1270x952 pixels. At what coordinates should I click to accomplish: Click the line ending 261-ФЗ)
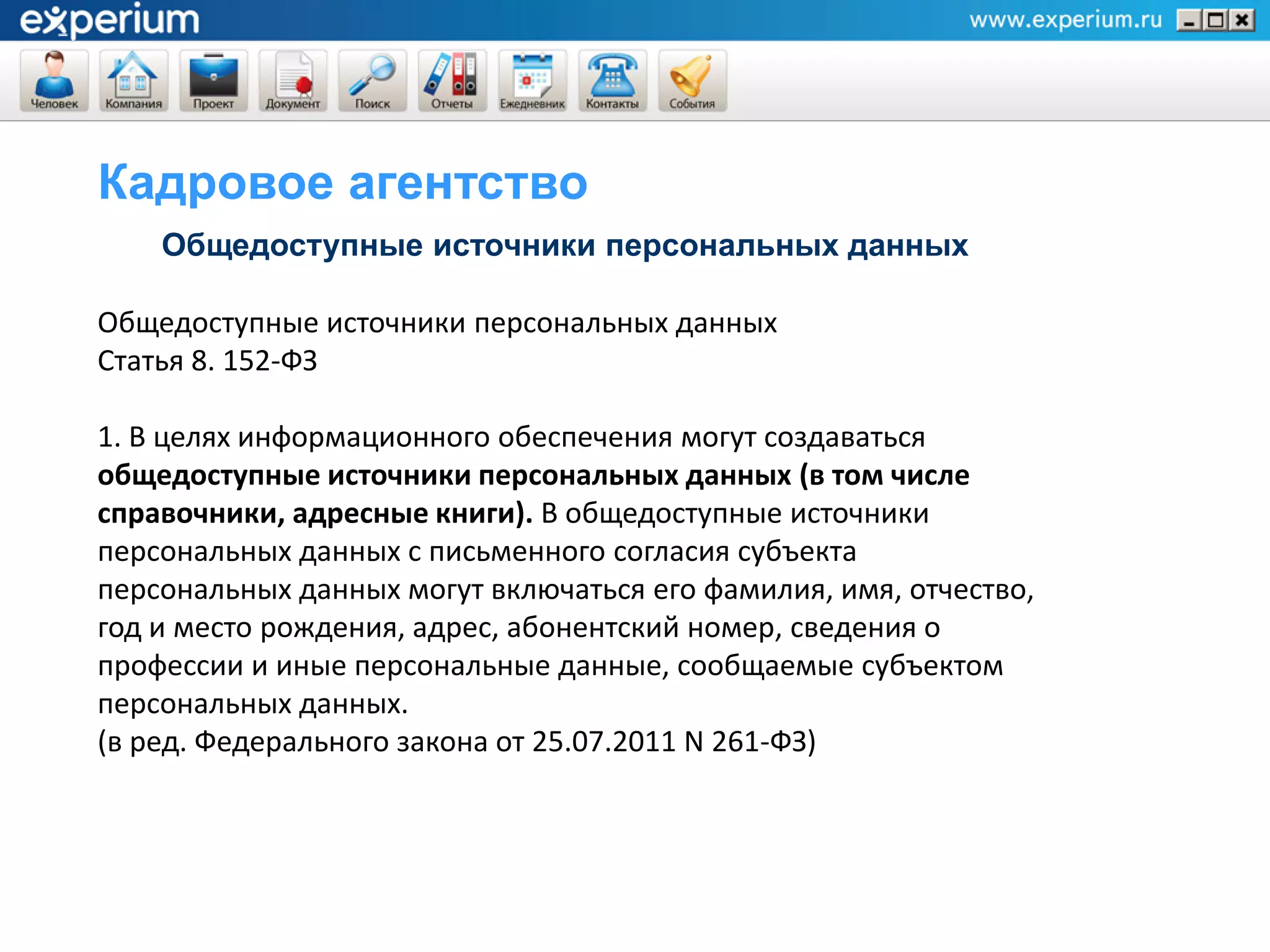[457, 741]
